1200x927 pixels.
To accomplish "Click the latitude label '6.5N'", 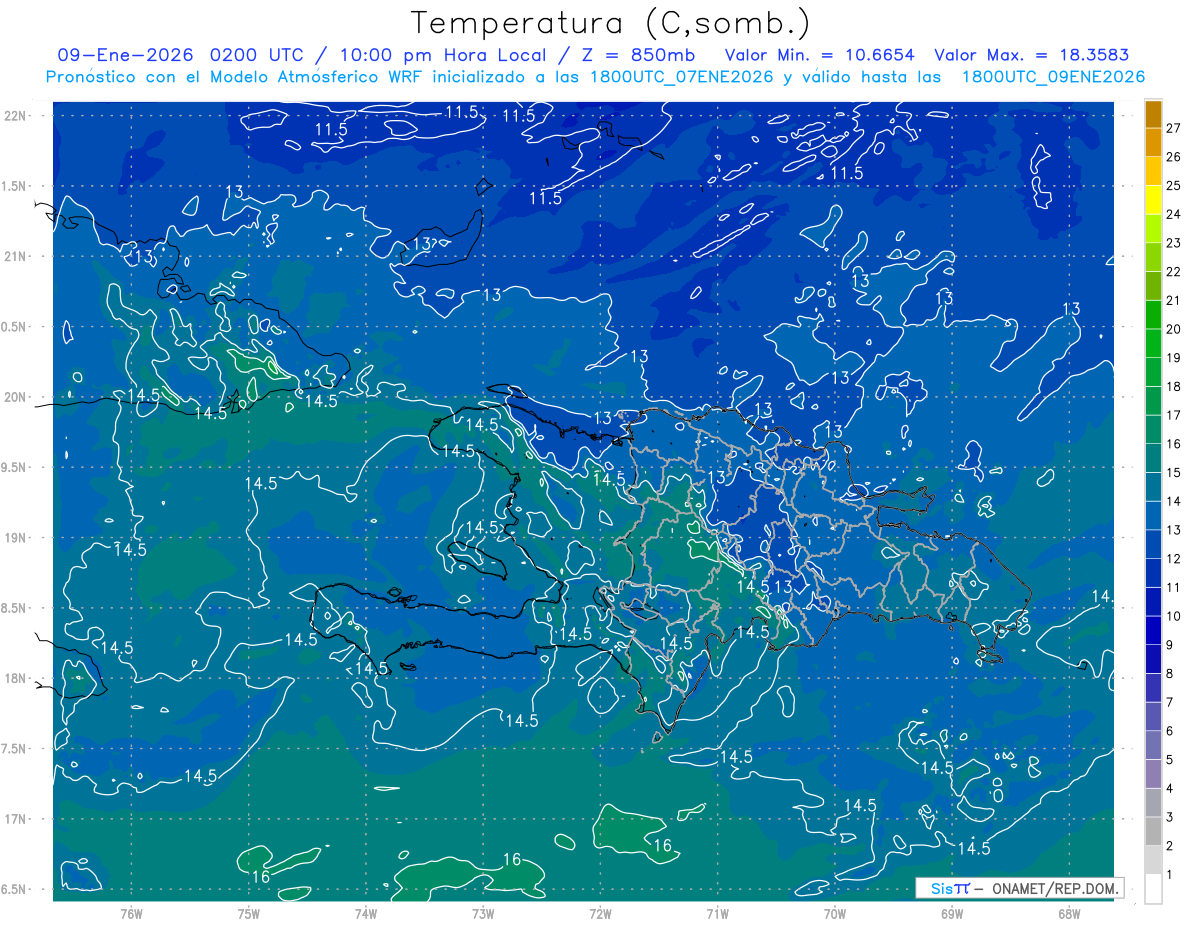I will (x=14, y=890).
